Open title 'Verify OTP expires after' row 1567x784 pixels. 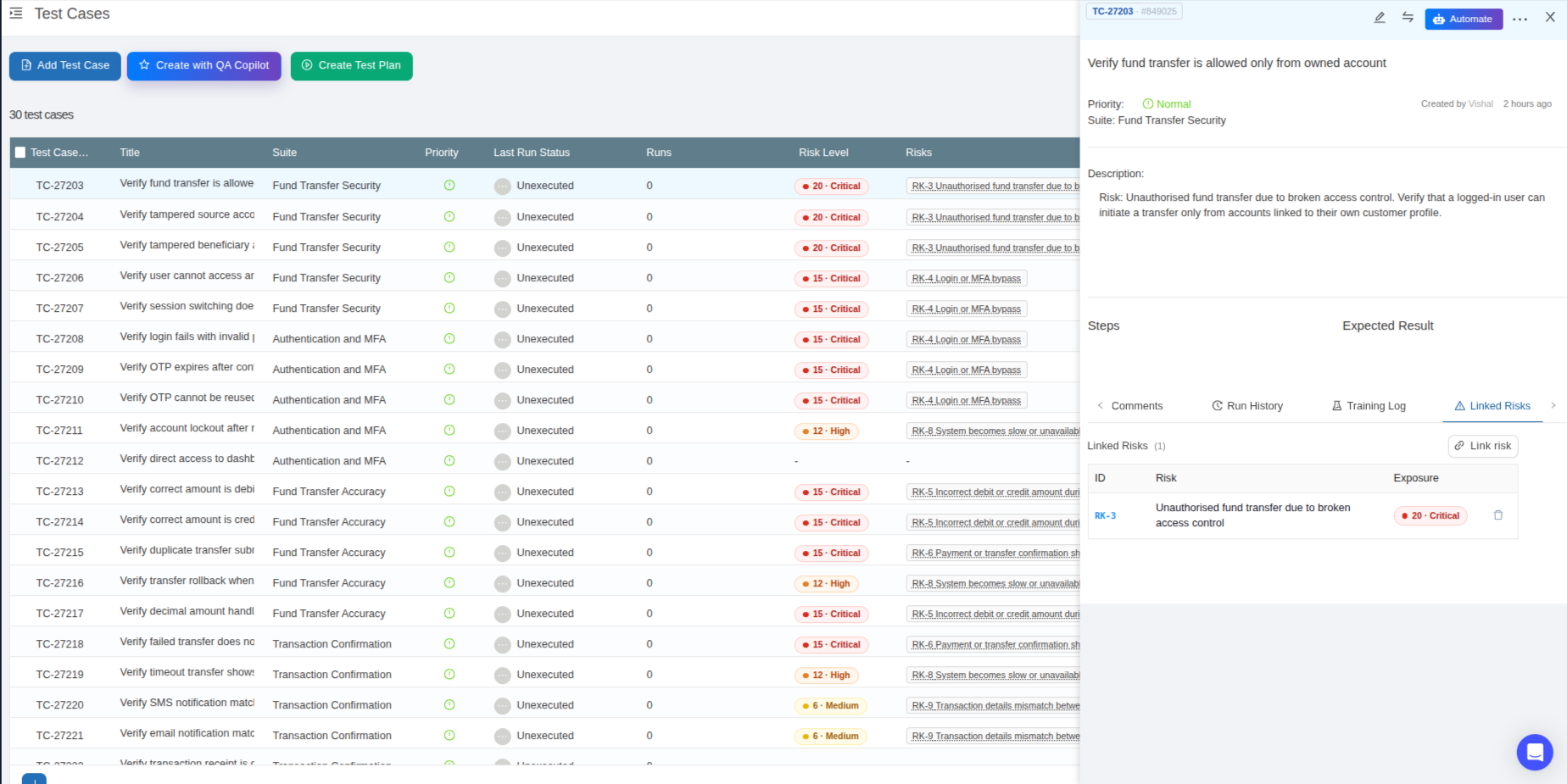(x=187, y=367)
